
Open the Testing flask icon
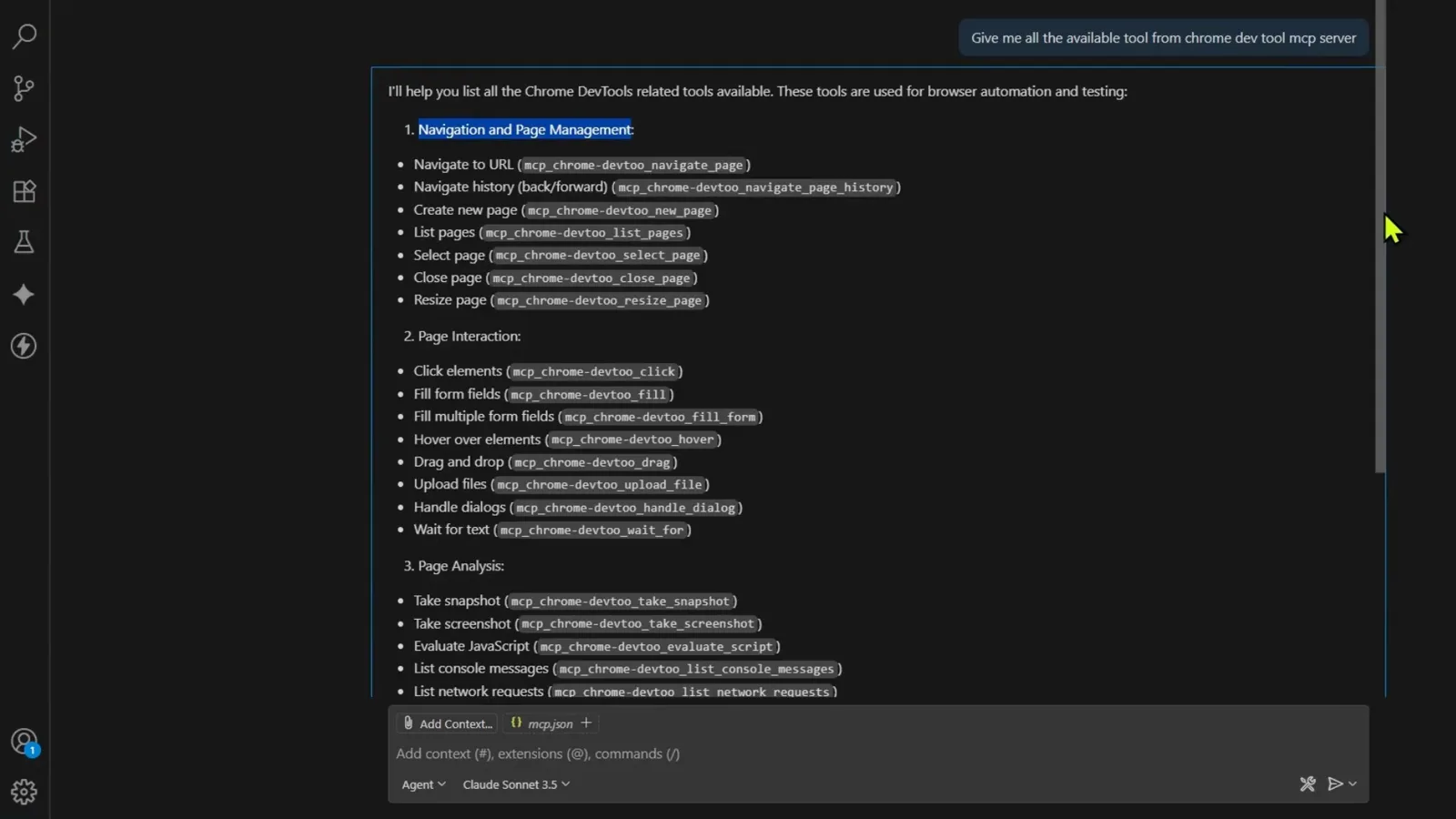[25, 242]
